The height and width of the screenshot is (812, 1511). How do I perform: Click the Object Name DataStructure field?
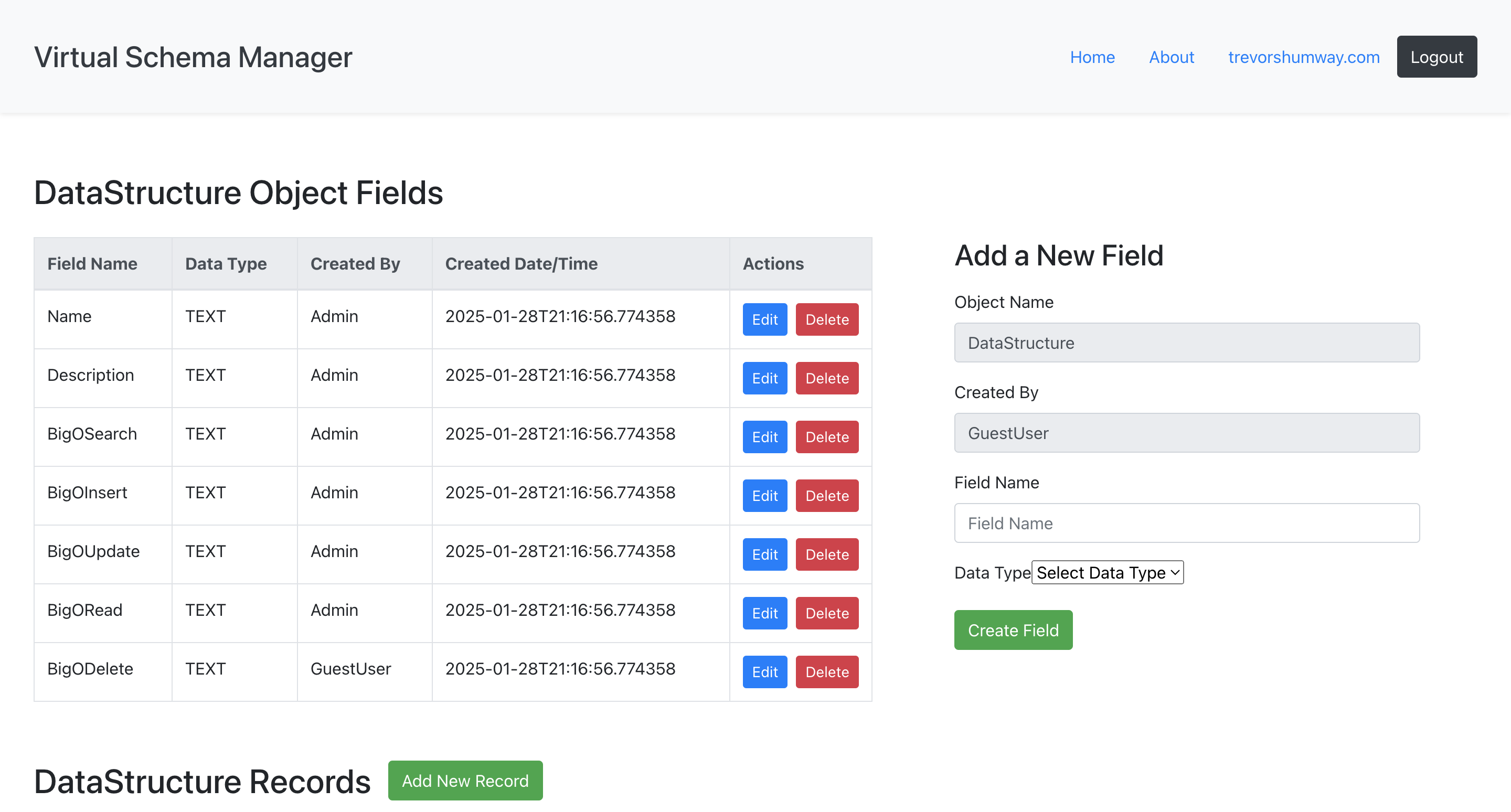click(1187, 343)
